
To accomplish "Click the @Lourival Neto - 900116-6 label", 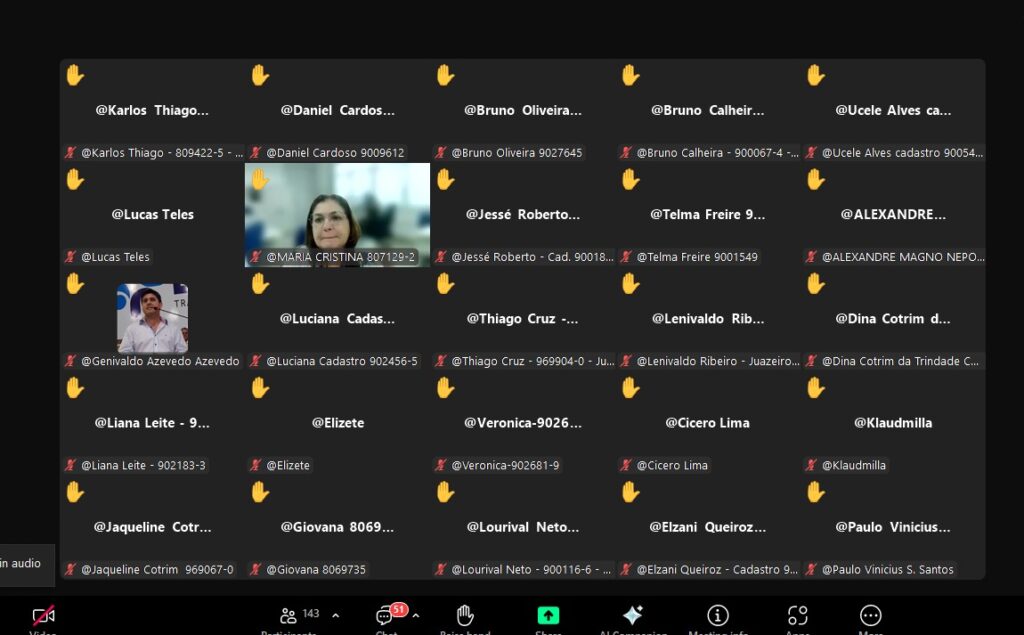I will point(531,570).
